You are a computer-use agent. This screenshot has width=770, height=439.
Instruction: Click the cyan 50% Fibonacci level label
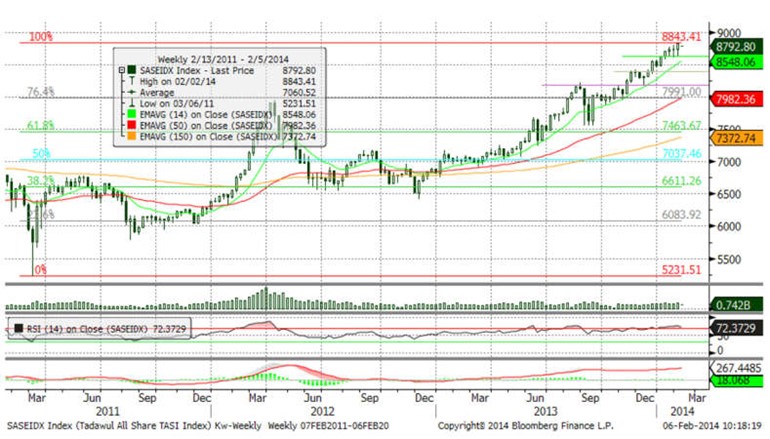tap(41, 154)
